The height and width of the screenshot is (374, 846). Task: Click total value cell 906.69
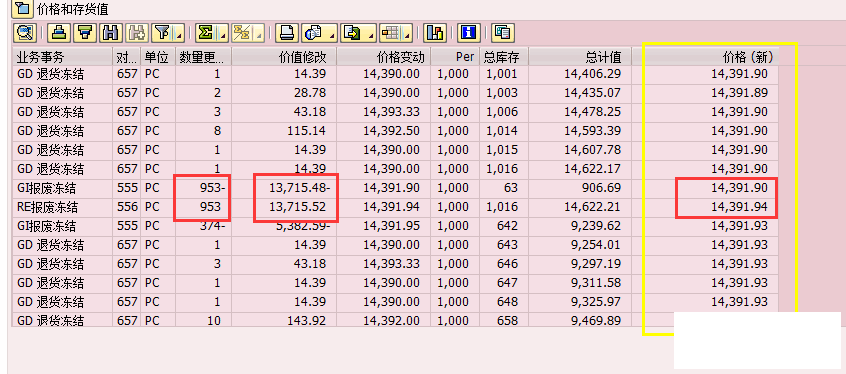pyautogui.click(x=581, y=188)
